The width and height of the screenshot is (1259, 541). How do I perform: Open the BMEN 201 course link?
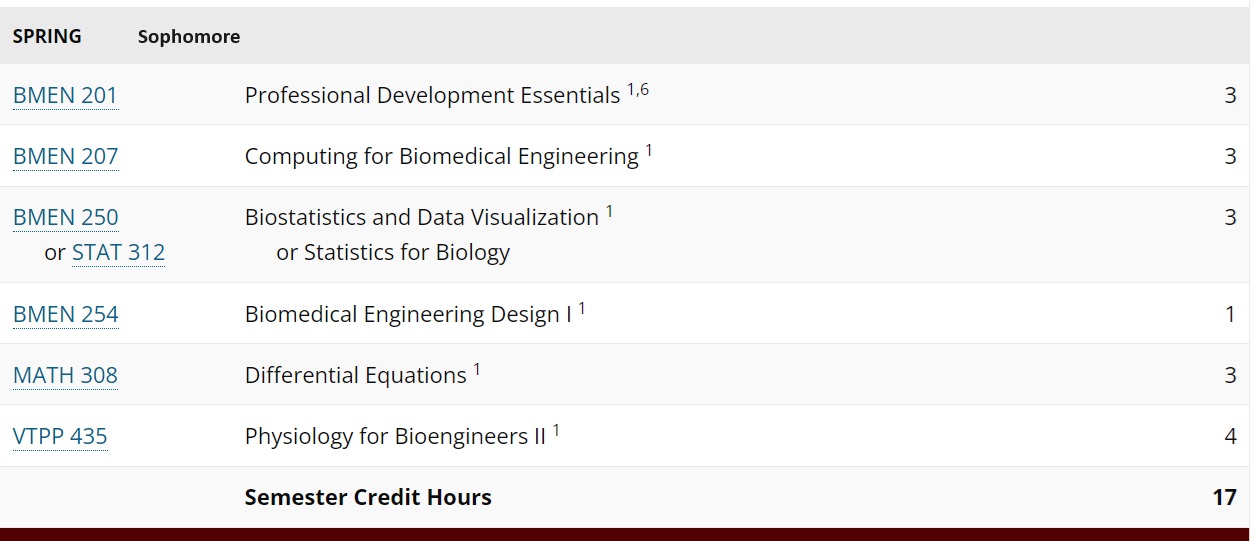coord(65,96)
